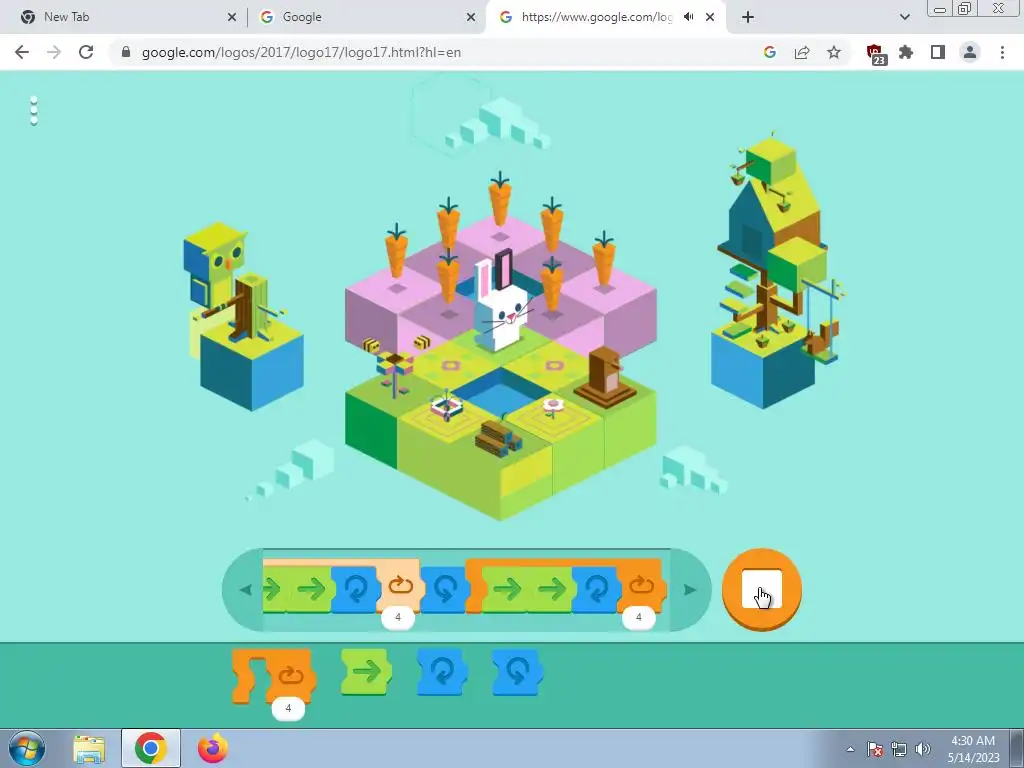The height and width of the screenshot is (768, 1024).
Task: Click the orange loop's end repeat icon
Action: point(641,586)
